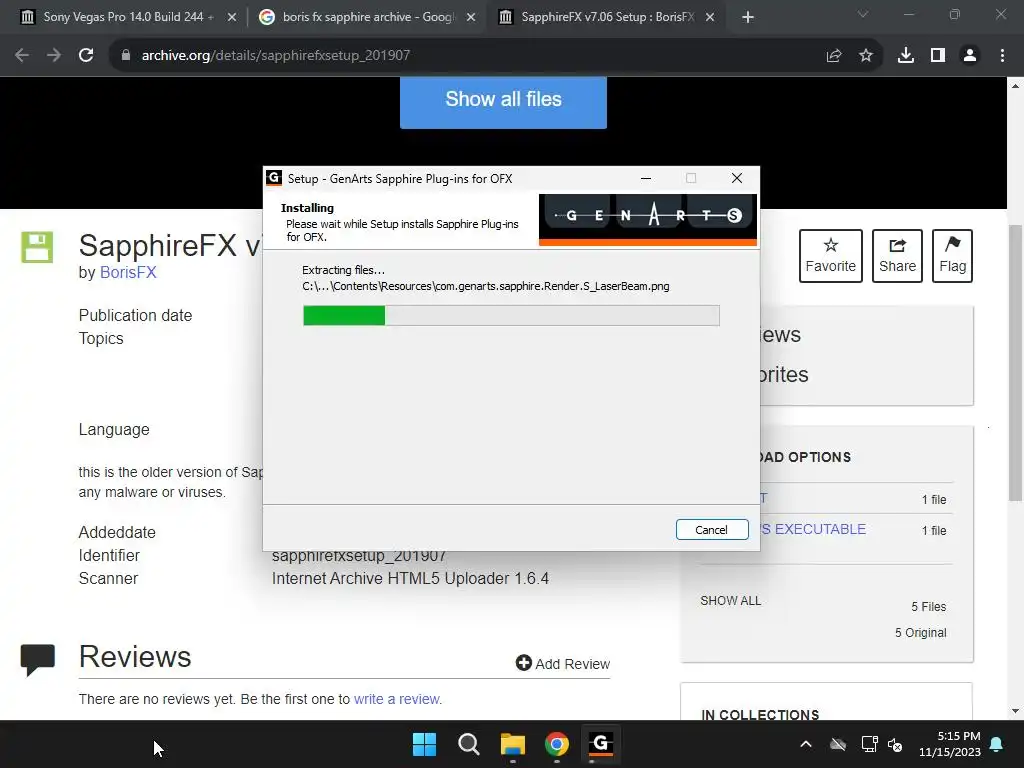Click scrollbar down arrow

(x=1016, y=711)
